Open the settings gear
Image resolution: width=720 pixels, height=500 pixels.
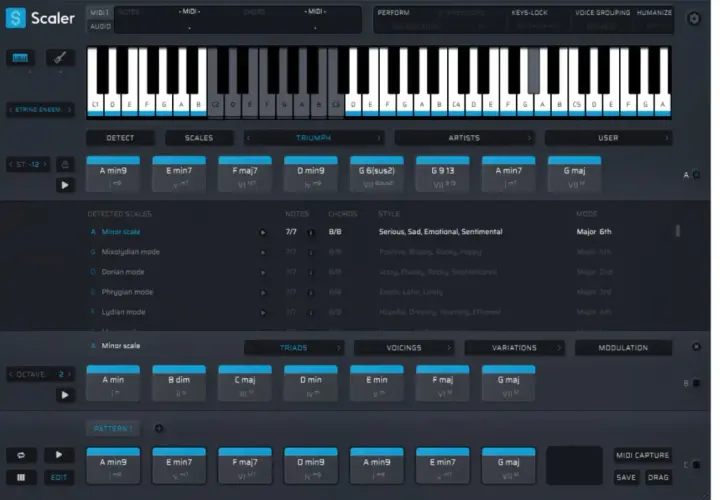coord(694,18)
